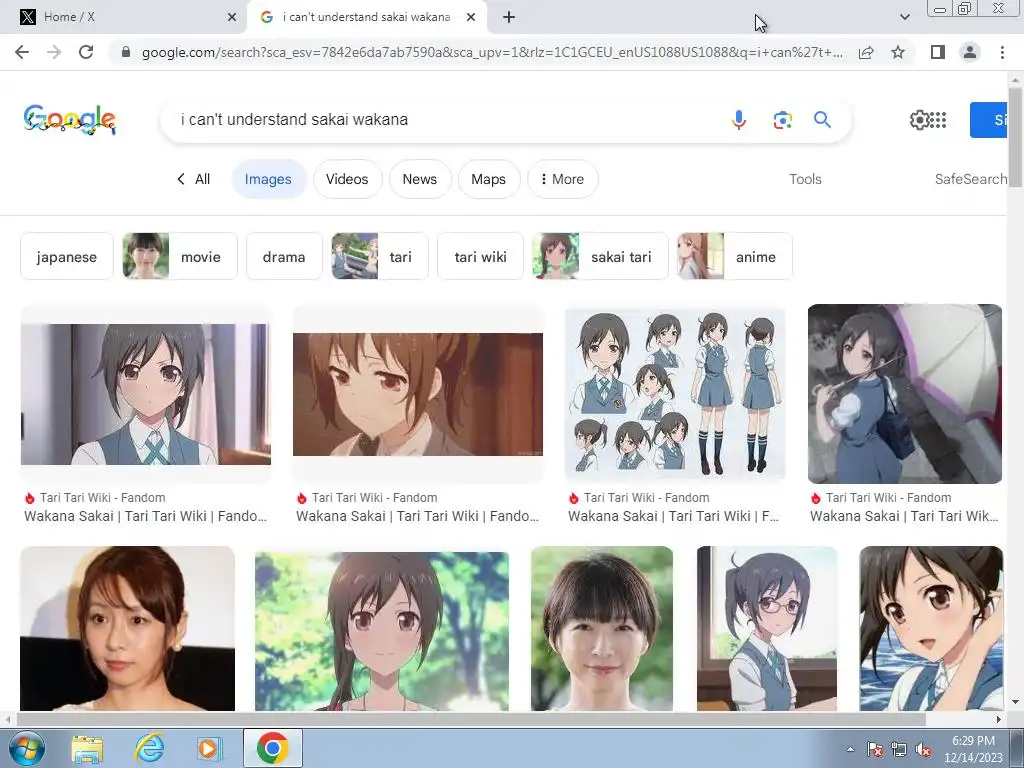Switch to News results
Image resolution: width=1024 pixels, height=768 pixels.
(x=420, y=179)
